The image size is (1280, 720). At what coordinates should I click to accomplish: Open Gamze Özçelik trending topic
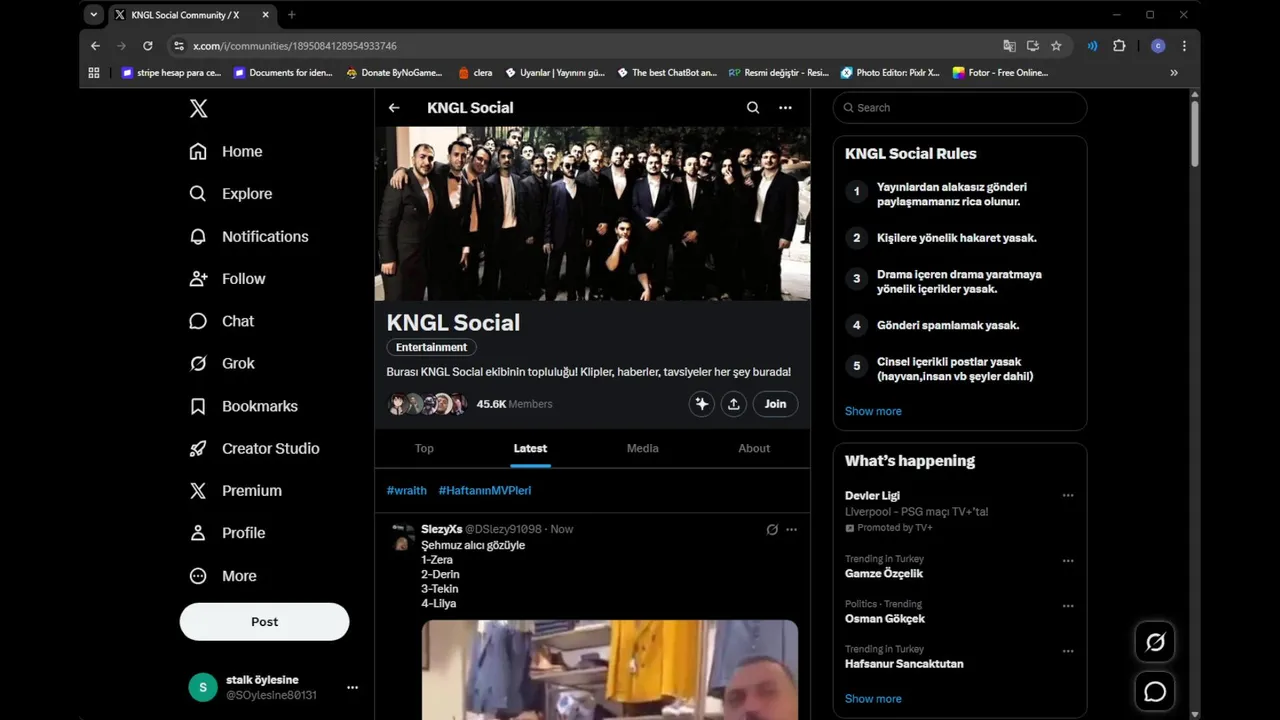pyautogui.click(x=884, y=574)
